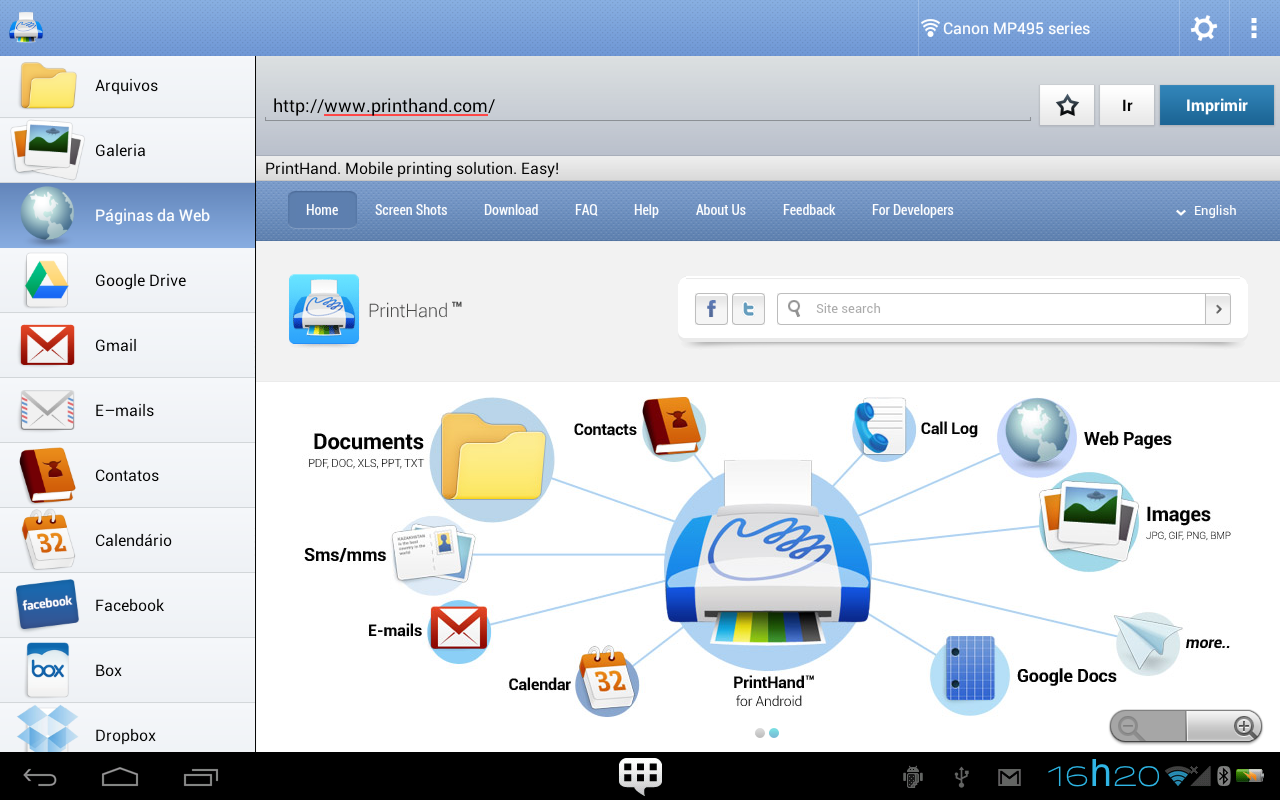The image size is (1280, 800).
Task: Open the Home tab on the website
Action: [x=322, y=210]
